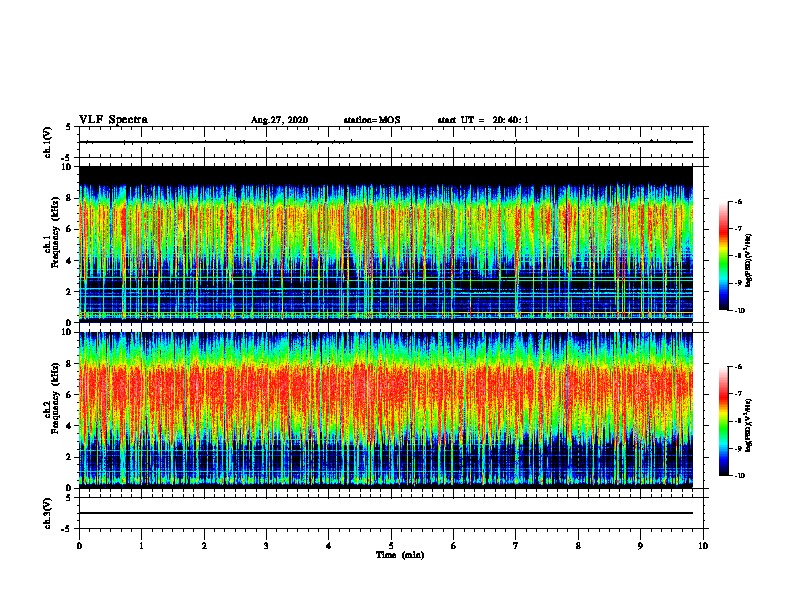Viewport: 792px width, 612px height.
Task: Click the ch.2 frequency tick label "8"
Action: pos(69,364)
